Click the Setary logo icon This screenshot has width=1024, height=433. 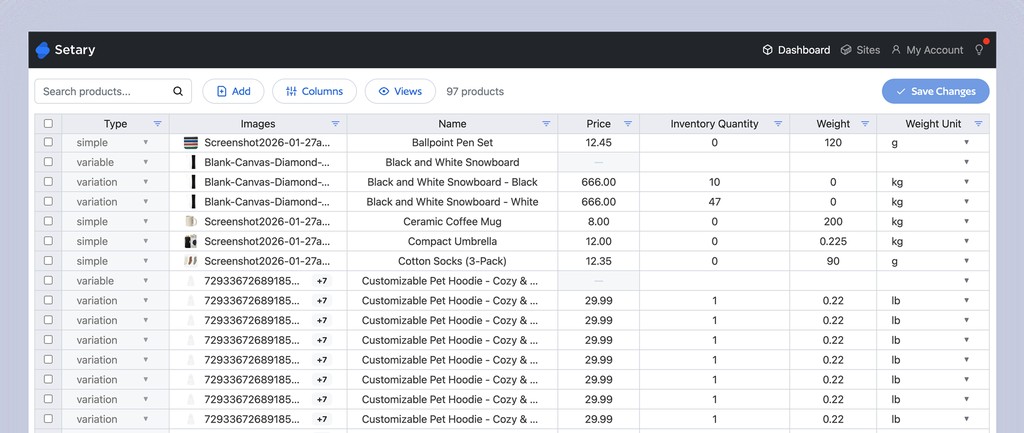click(42, 50)
